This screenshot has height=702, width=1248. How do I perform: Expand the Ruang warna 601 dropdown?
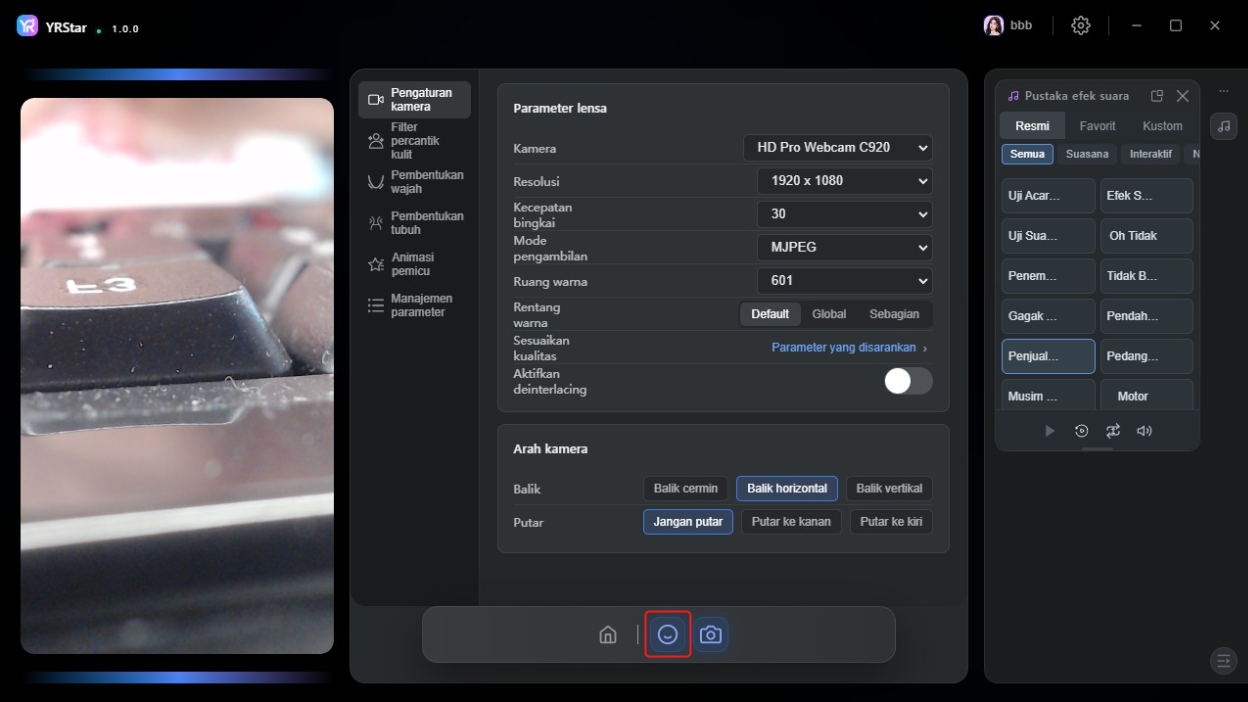point(845,281)
